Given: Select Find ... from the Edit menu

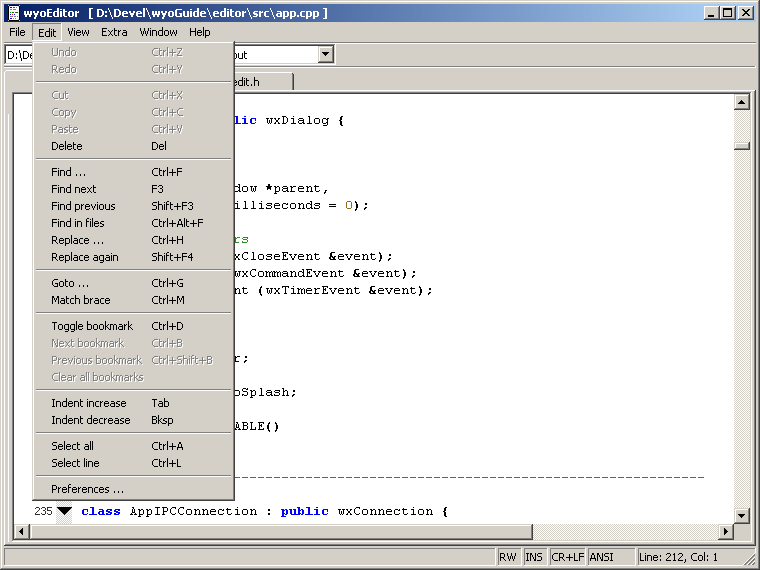Looking at the screenshot, I should [x=68, y=172].
